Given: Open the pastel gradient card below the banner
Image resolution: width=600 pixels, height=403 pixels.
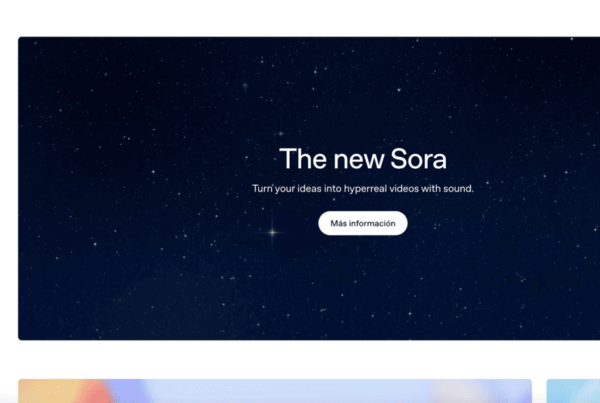Looking at the screenshot, I should click(275, 391).
